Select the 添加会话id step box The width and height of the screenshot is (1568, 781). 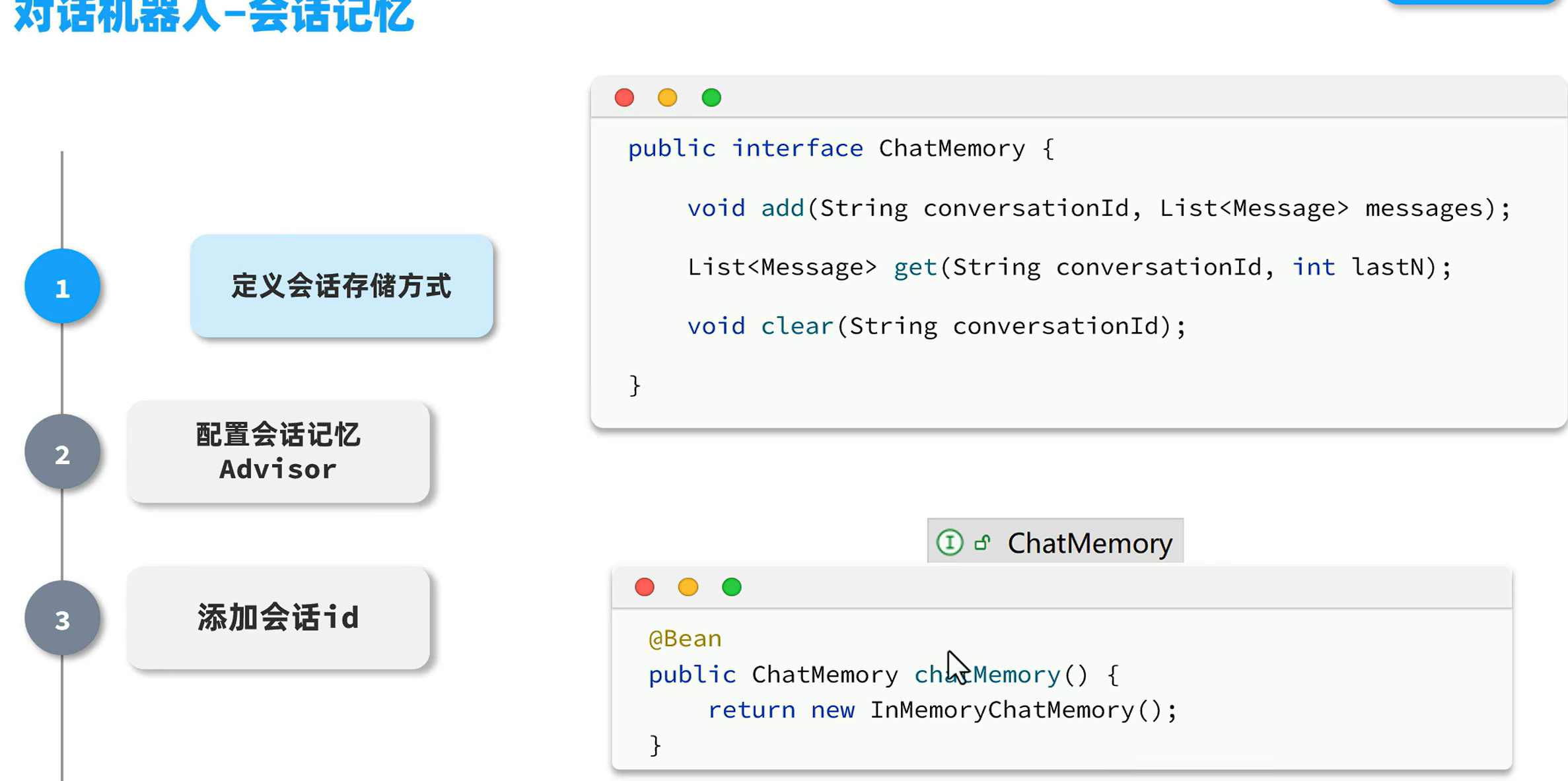(x=278, y=618)
